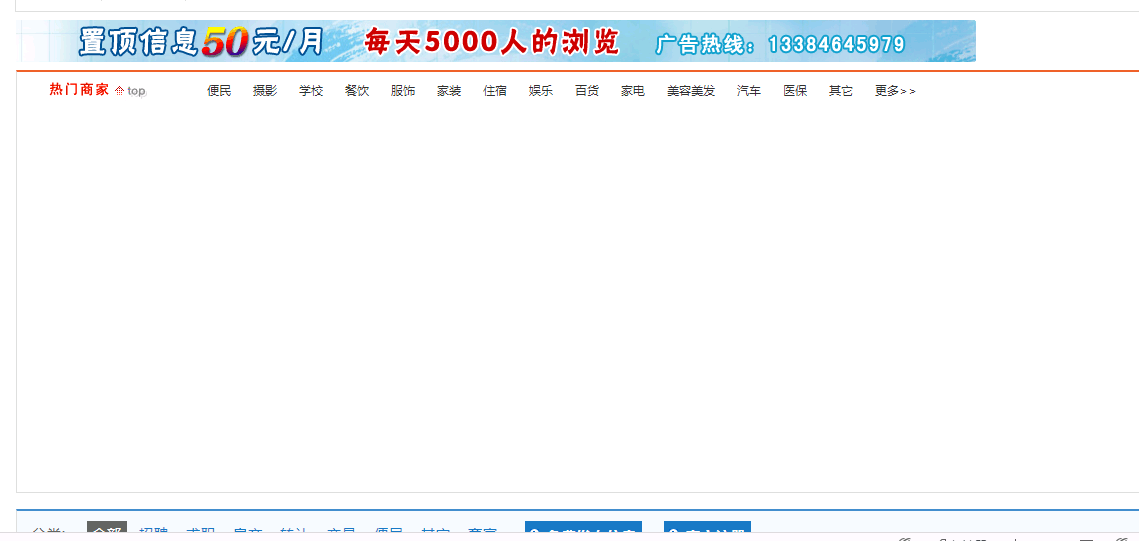The width and height of the screenshot is (1139, 541).
Task: Open the 家装 category
Action: click(449, 91)
